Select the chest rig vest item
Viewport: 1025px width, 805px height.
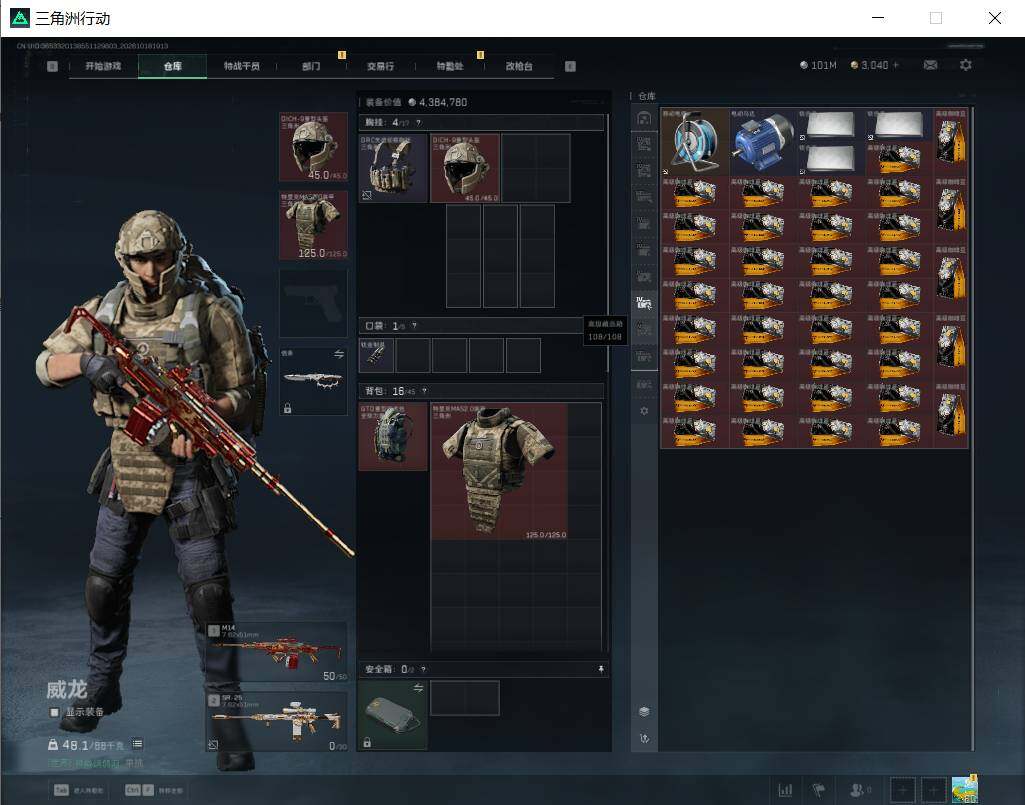393,168
